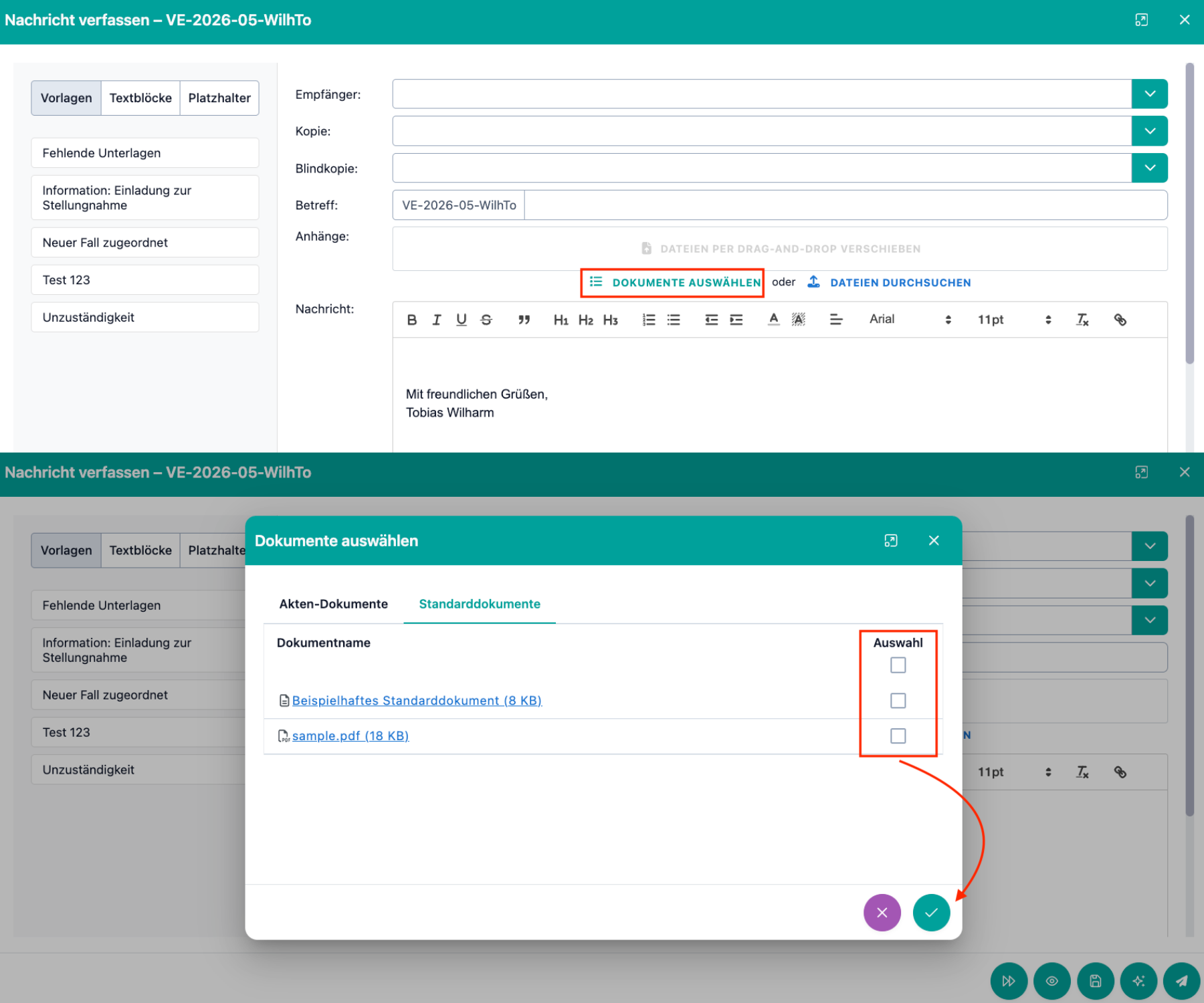Apply underline in the message toolbar
Image resolution: width=1204 pixels, height=1003 pixels.
coord(462,320)
